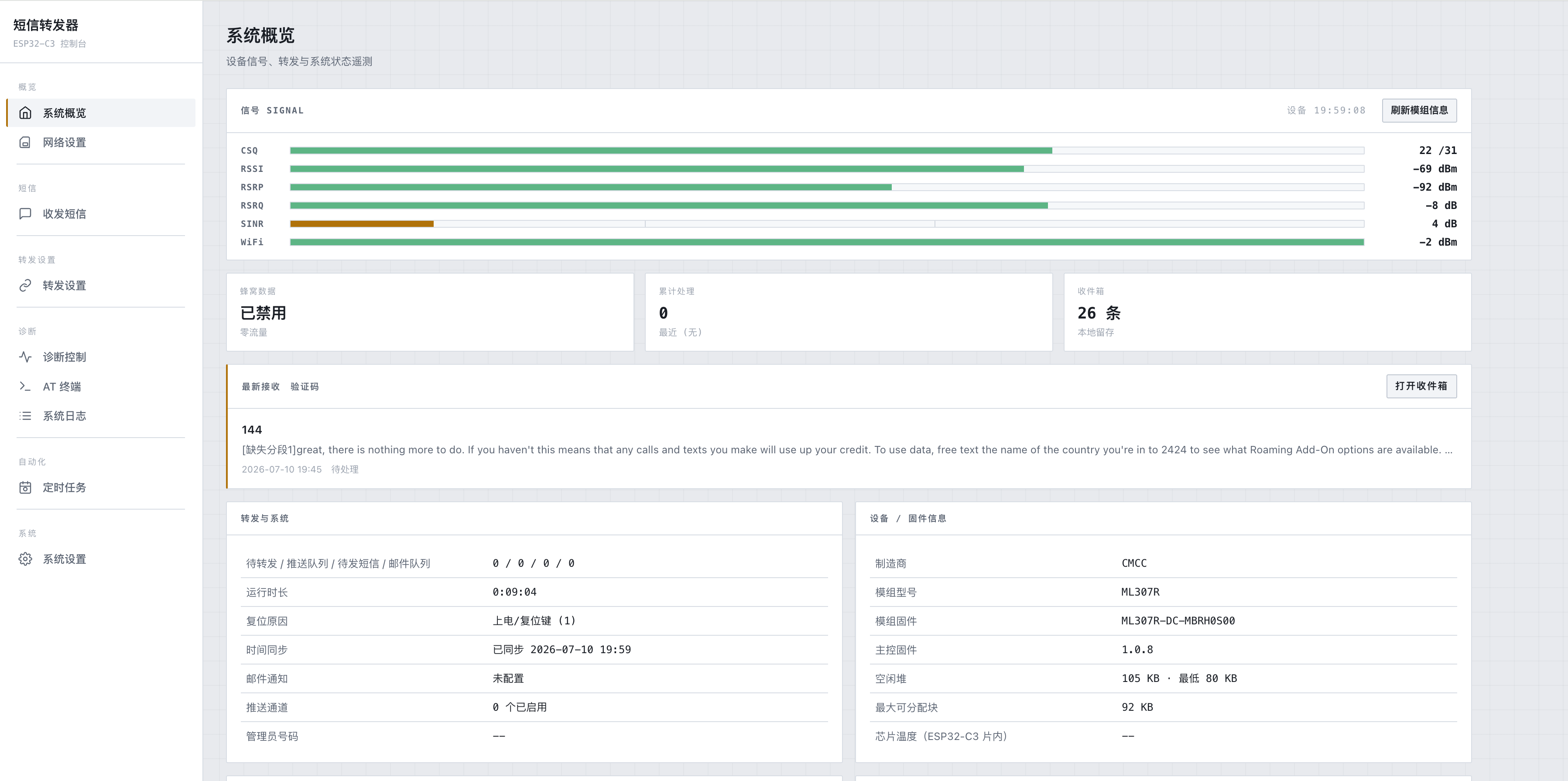Click the 收件箱 26 条 card
1568x781 pixels.
1267,312
